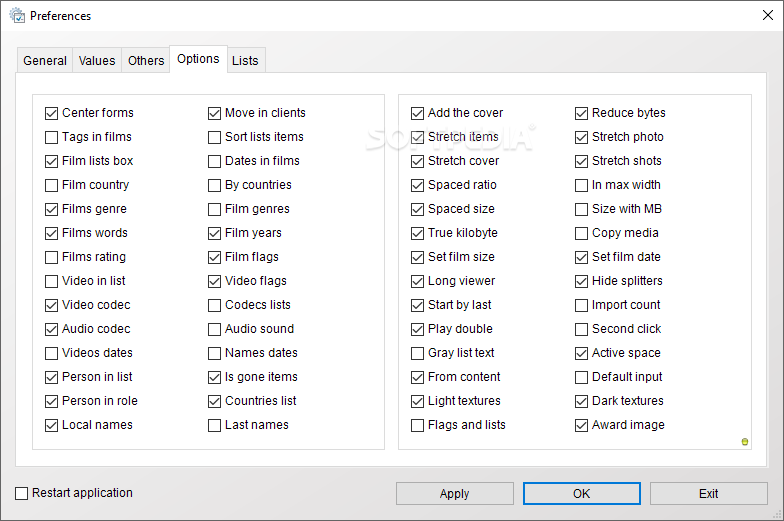Confirm with the OK button
The height and width of the screenshot is (521, 784).
point(582,494)
